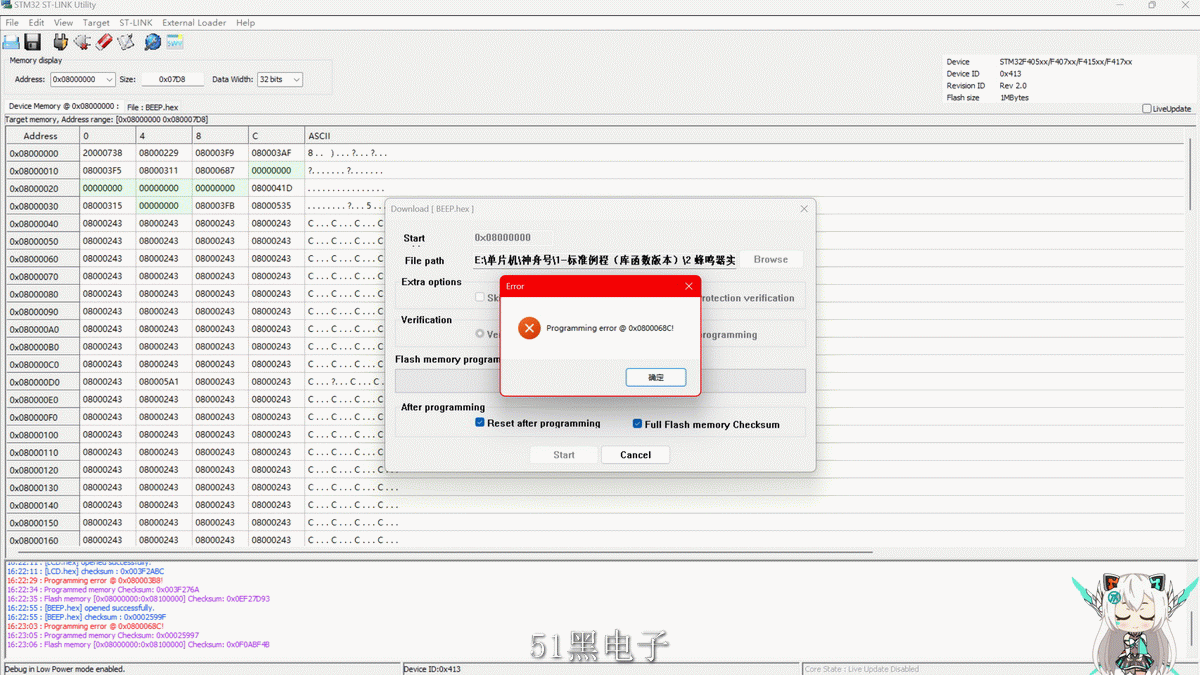The image size is (1200, 675).
Task: Toggle the LiveUpdate checkbox
Action: tap(1147, 109)
